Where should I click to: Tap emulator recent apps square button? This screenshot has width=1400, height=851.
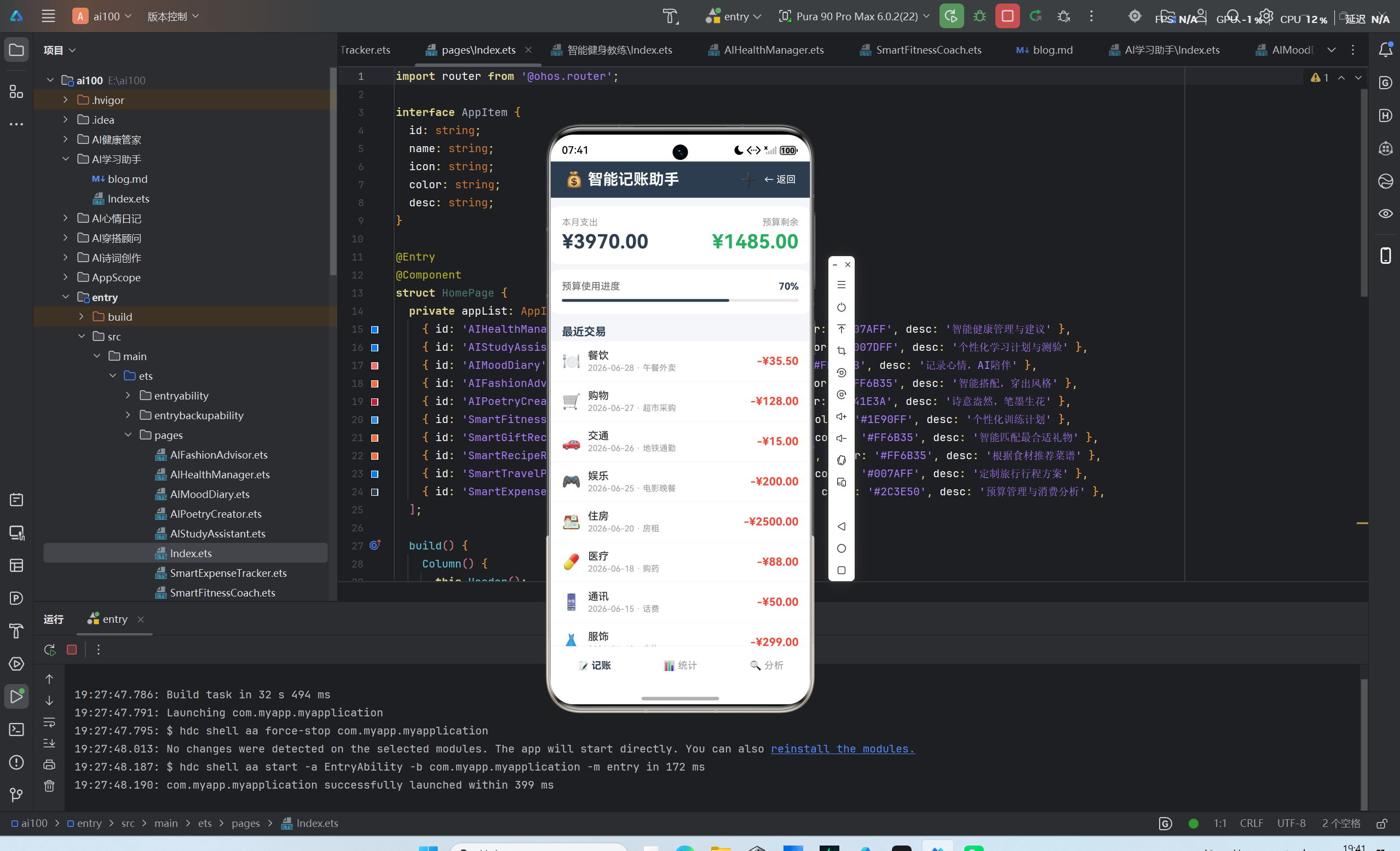(x=842, y=570)
